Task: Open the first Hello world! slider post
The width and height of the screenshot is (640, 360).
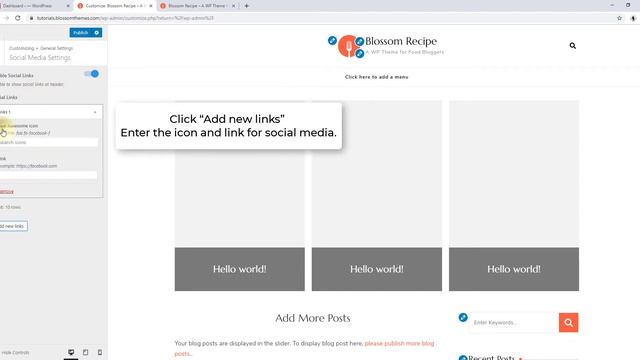Action: [x=240, y=269]
